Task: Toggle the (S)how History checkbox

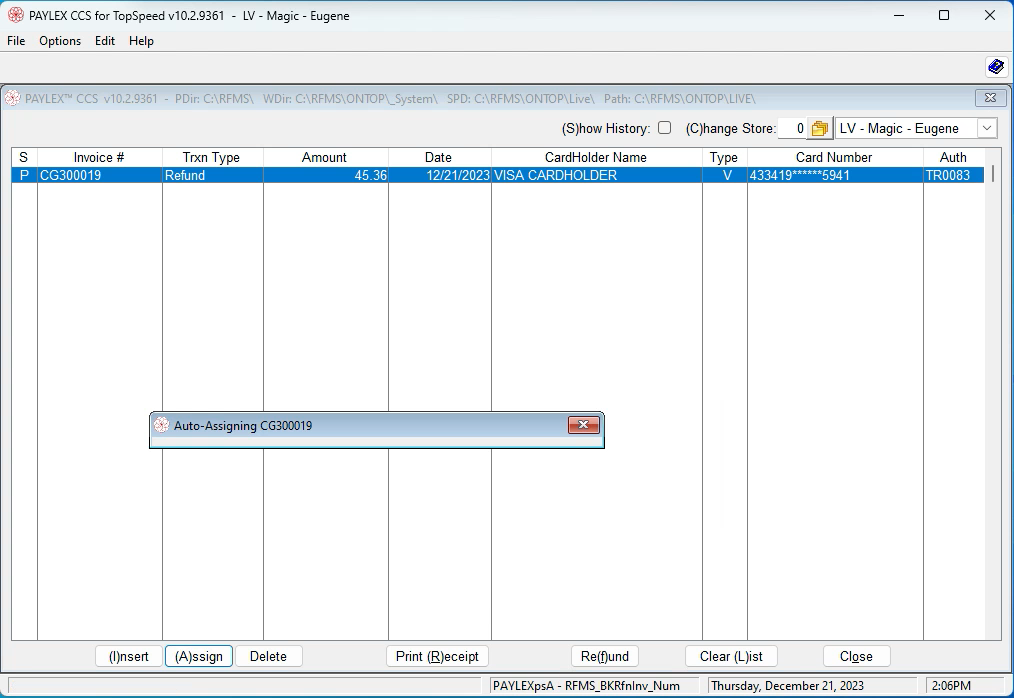Action: (664, 127)
